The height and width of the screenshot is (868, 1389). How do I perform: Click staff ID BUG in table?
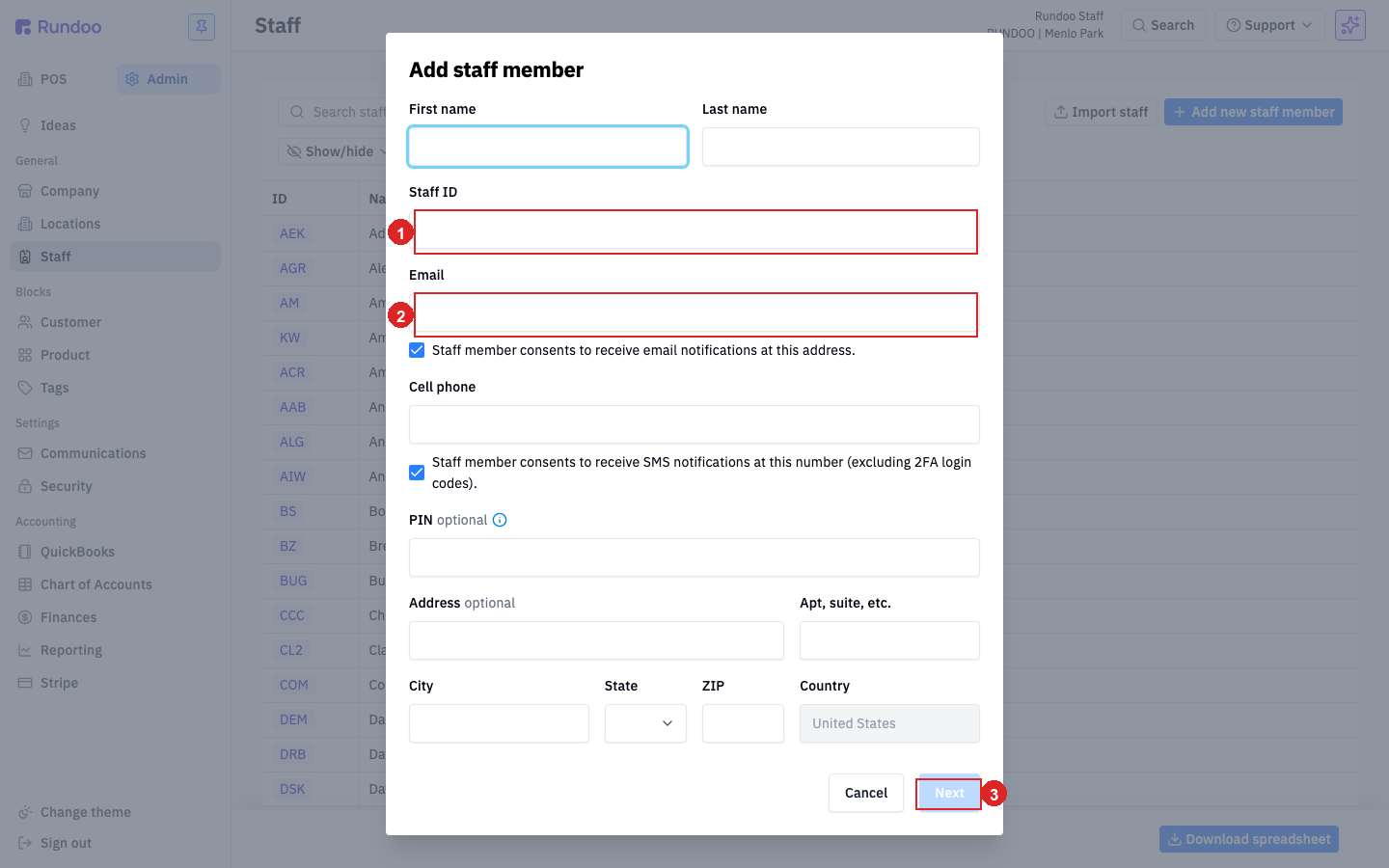tap(293, 581)
